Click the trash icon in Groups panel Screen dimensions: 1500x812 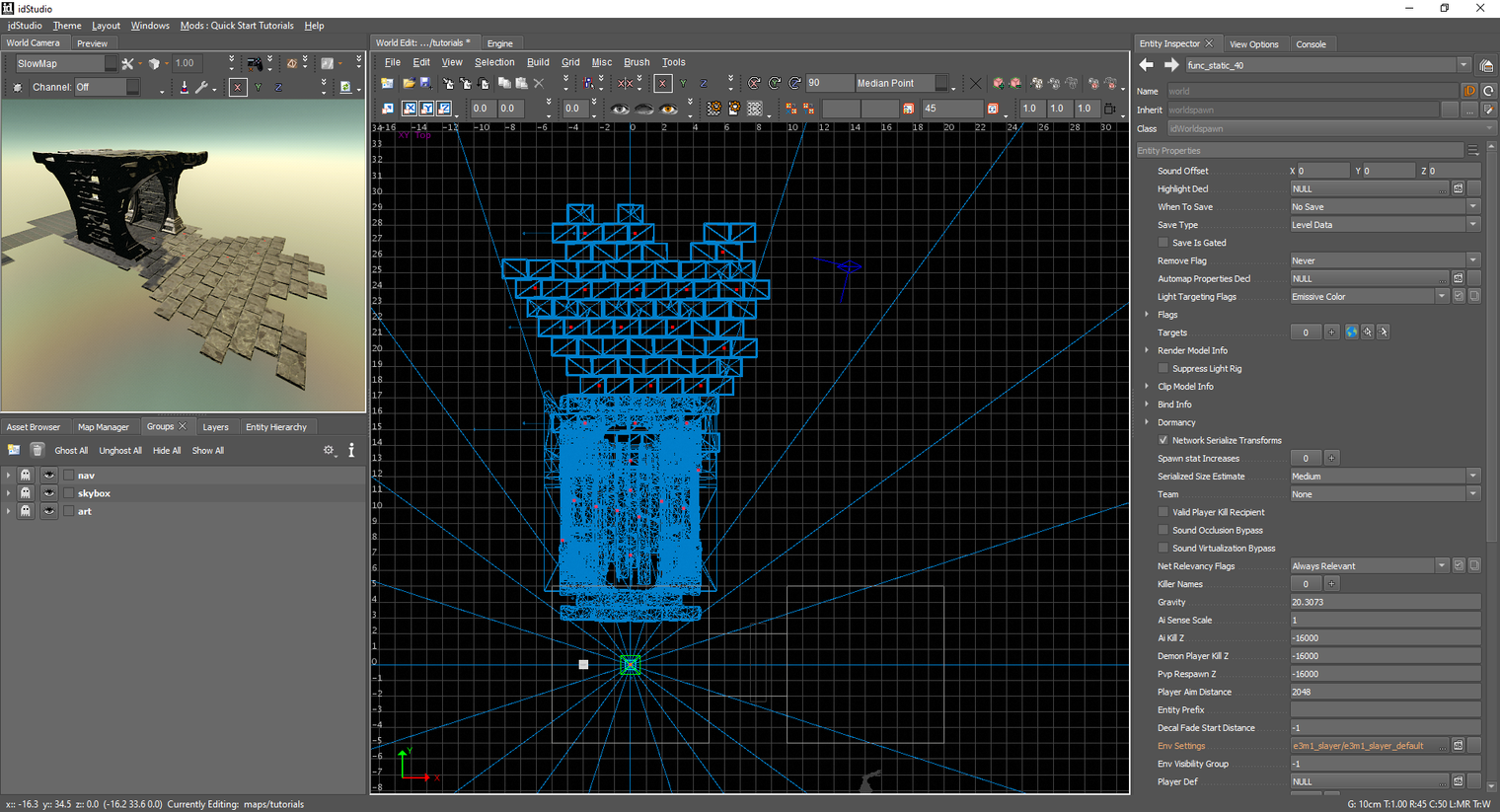click(37, 450)
